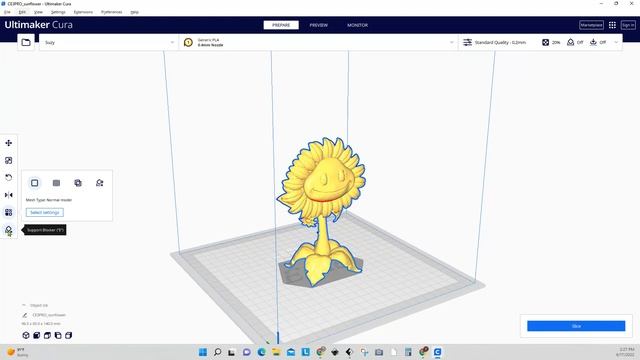Open the Marketplace
The height and width of the screenshot is (360, 640).
click(591, 25)
